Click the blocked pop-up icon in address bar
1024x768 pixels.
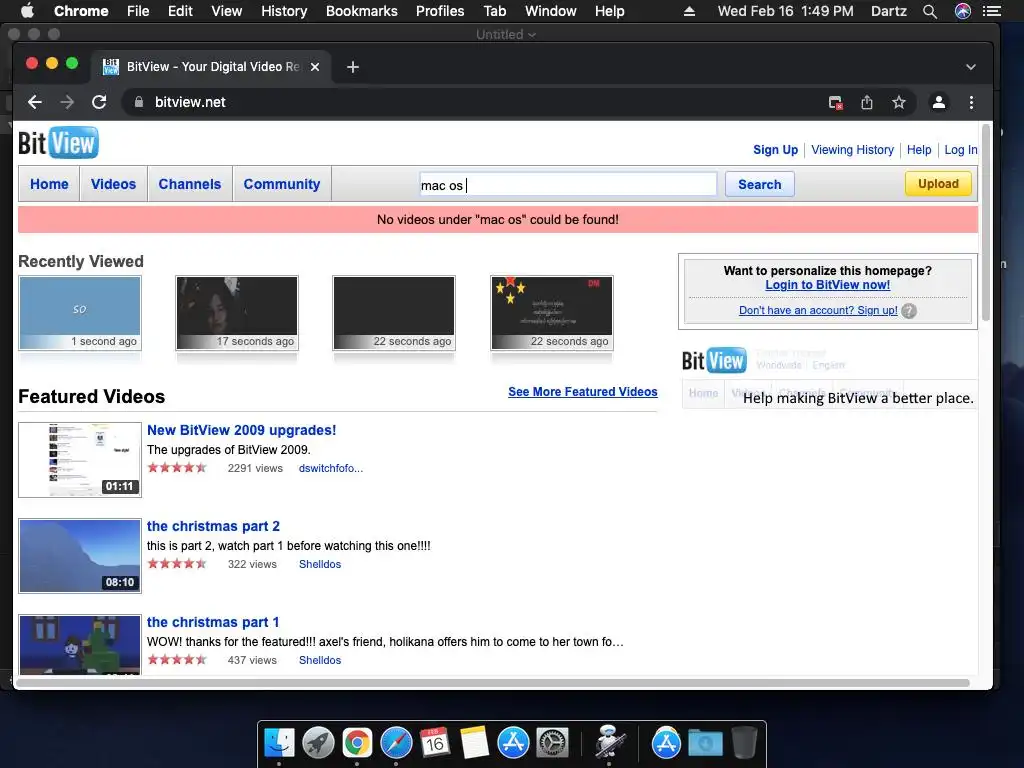(835, 103)
